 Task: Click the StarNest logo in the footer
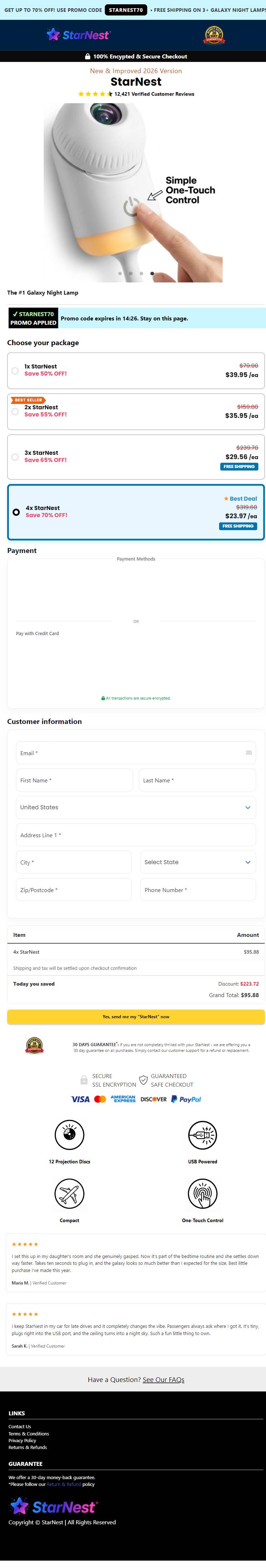[x=53, y=1506]
